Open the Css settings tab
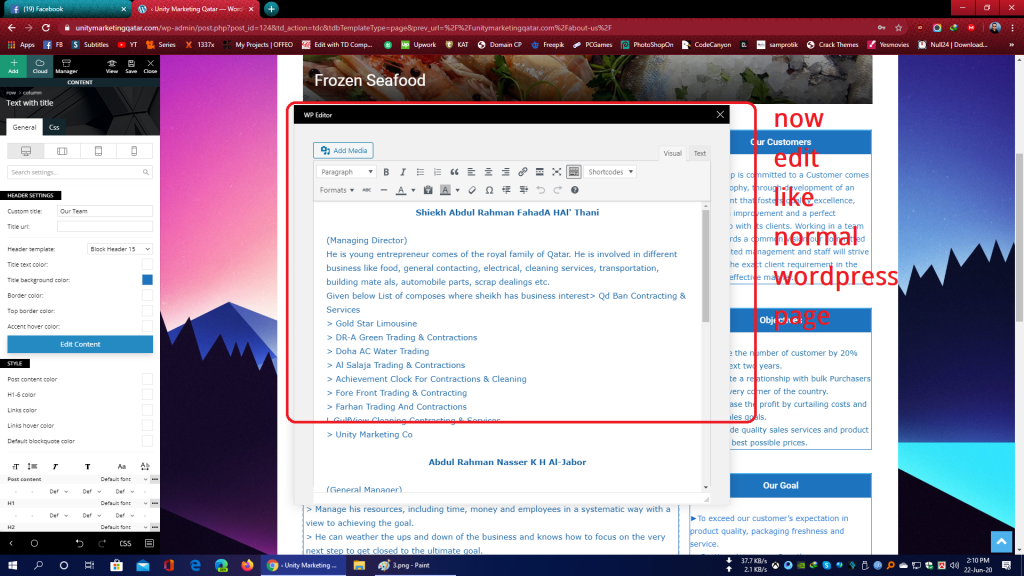The image size is (1024, 576). click(x=54, y=127)
